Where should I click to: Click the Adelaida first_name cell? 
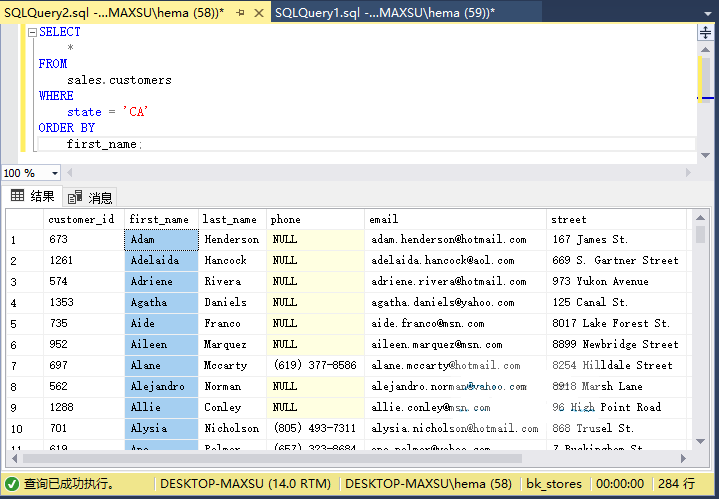161,261
